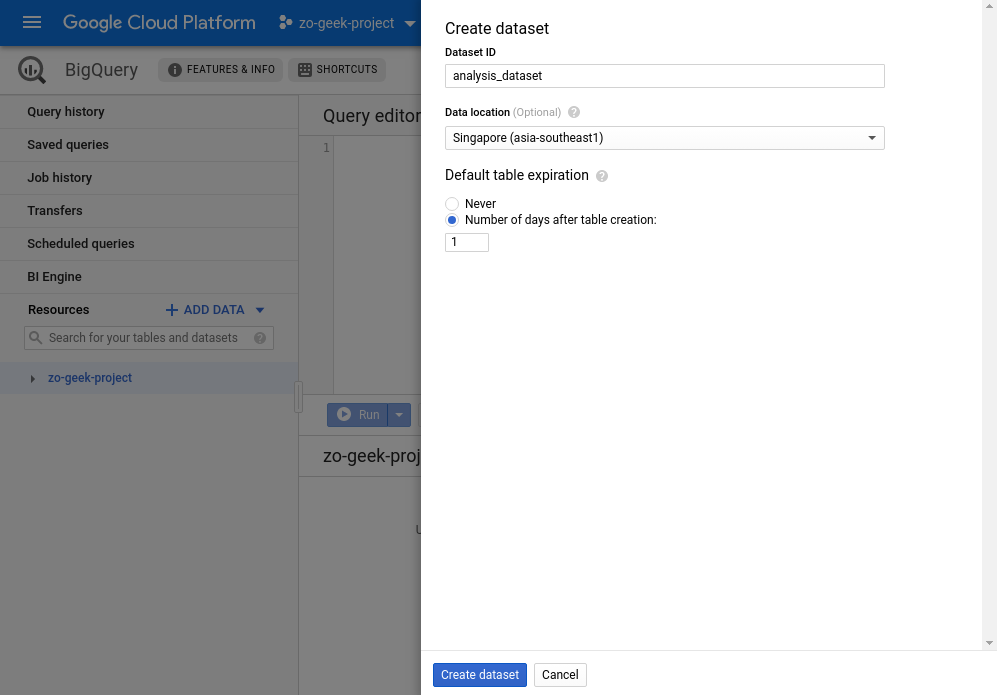Click the help icon next to Default table expiration

(x=602, y=176)
